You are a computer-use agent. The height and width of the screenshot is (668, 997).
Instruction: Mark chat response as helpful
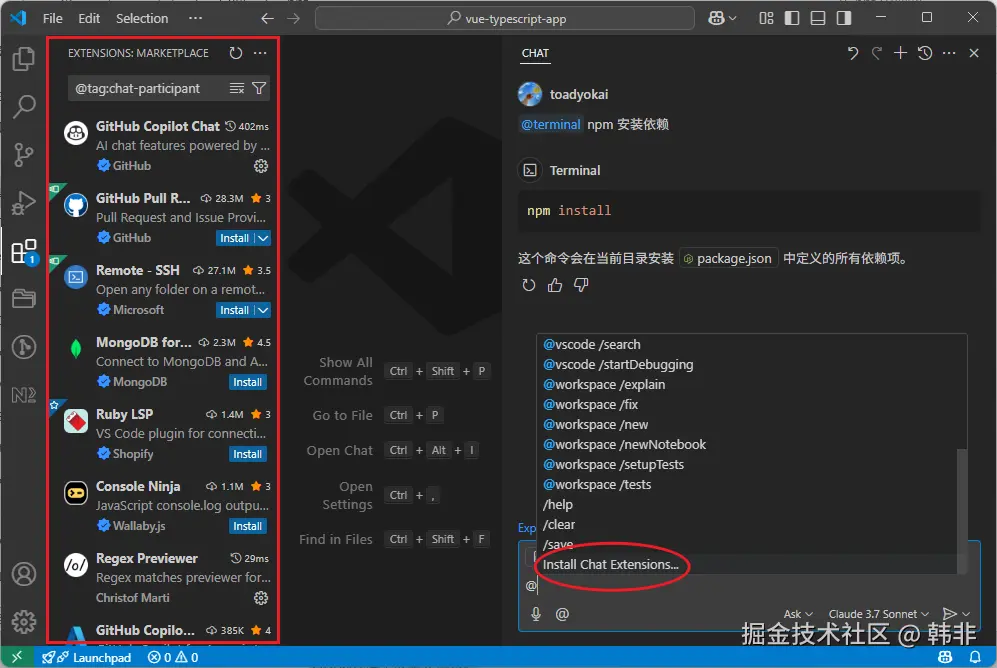[554, 285]
